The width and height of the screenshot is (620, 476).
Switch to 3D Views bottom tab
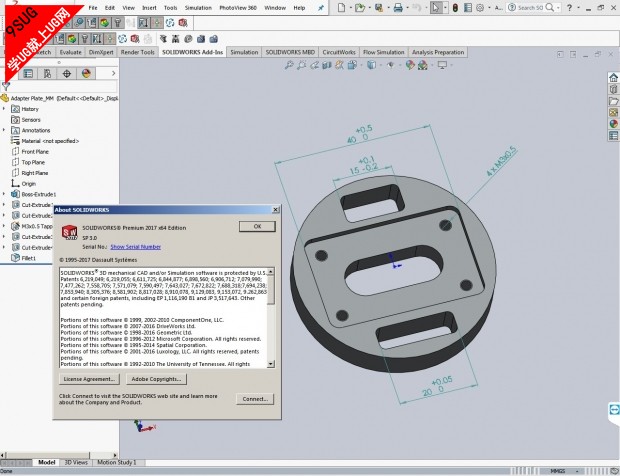point(76,462)
